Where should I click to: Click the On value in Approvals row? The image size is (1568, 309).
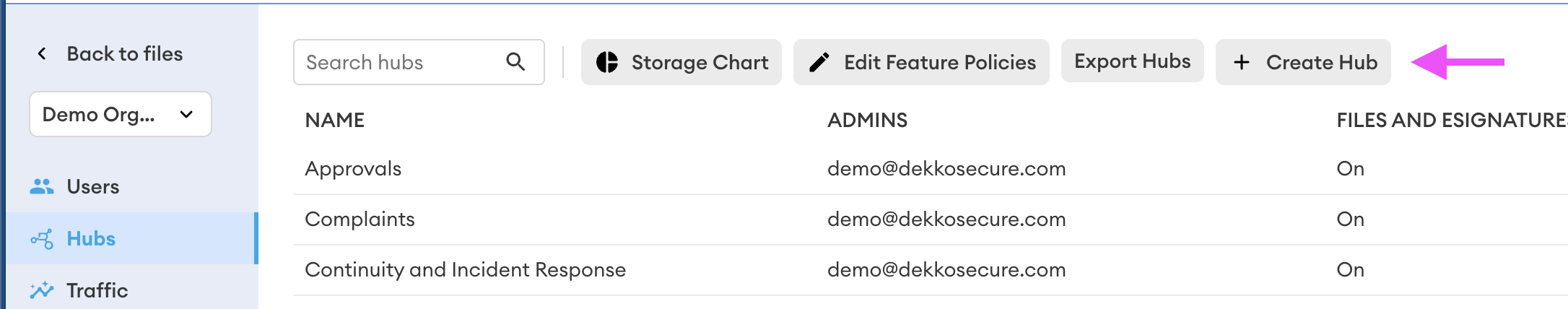point(1351,168)
